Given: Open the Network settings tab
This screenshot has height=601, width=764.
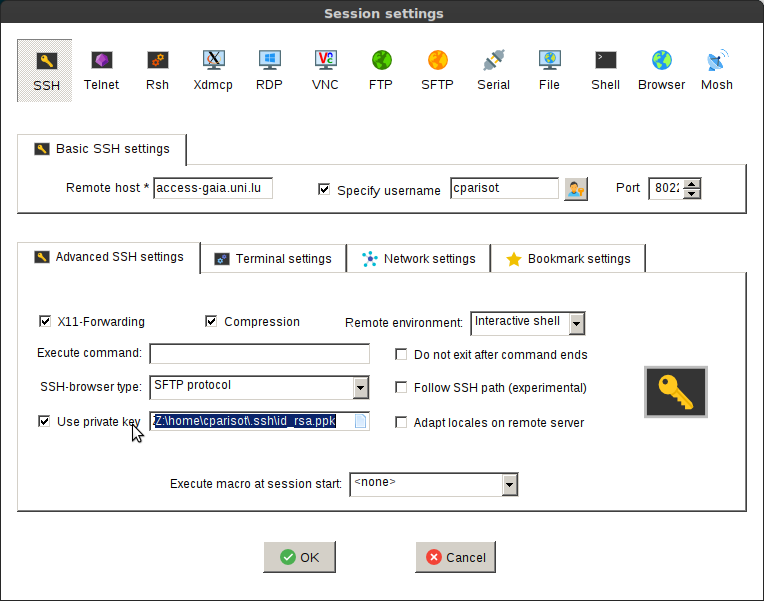Looking at the screenshot, I should 418,259.
